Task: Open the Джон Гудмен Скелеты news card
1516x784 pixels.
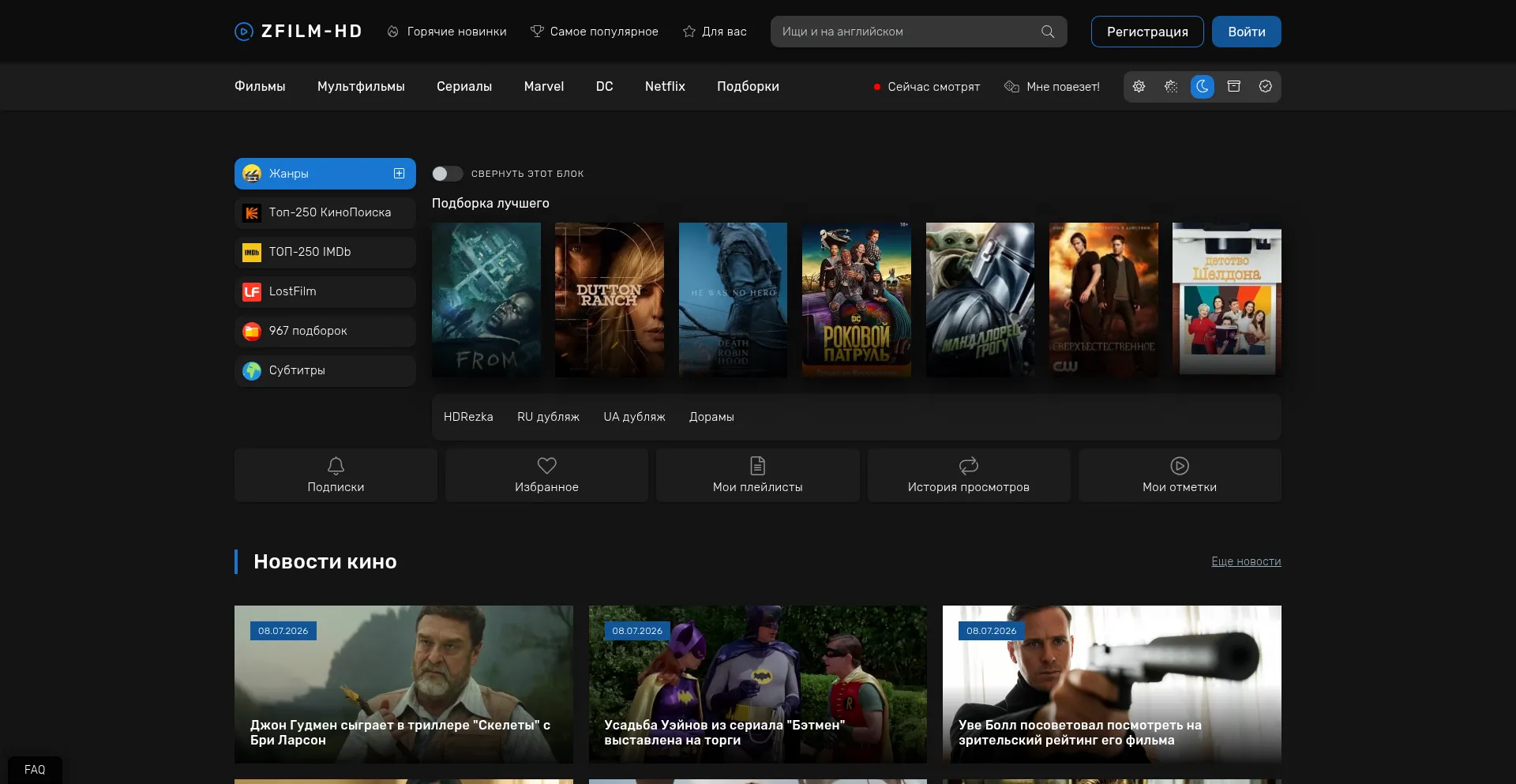Action: [403, 685]
